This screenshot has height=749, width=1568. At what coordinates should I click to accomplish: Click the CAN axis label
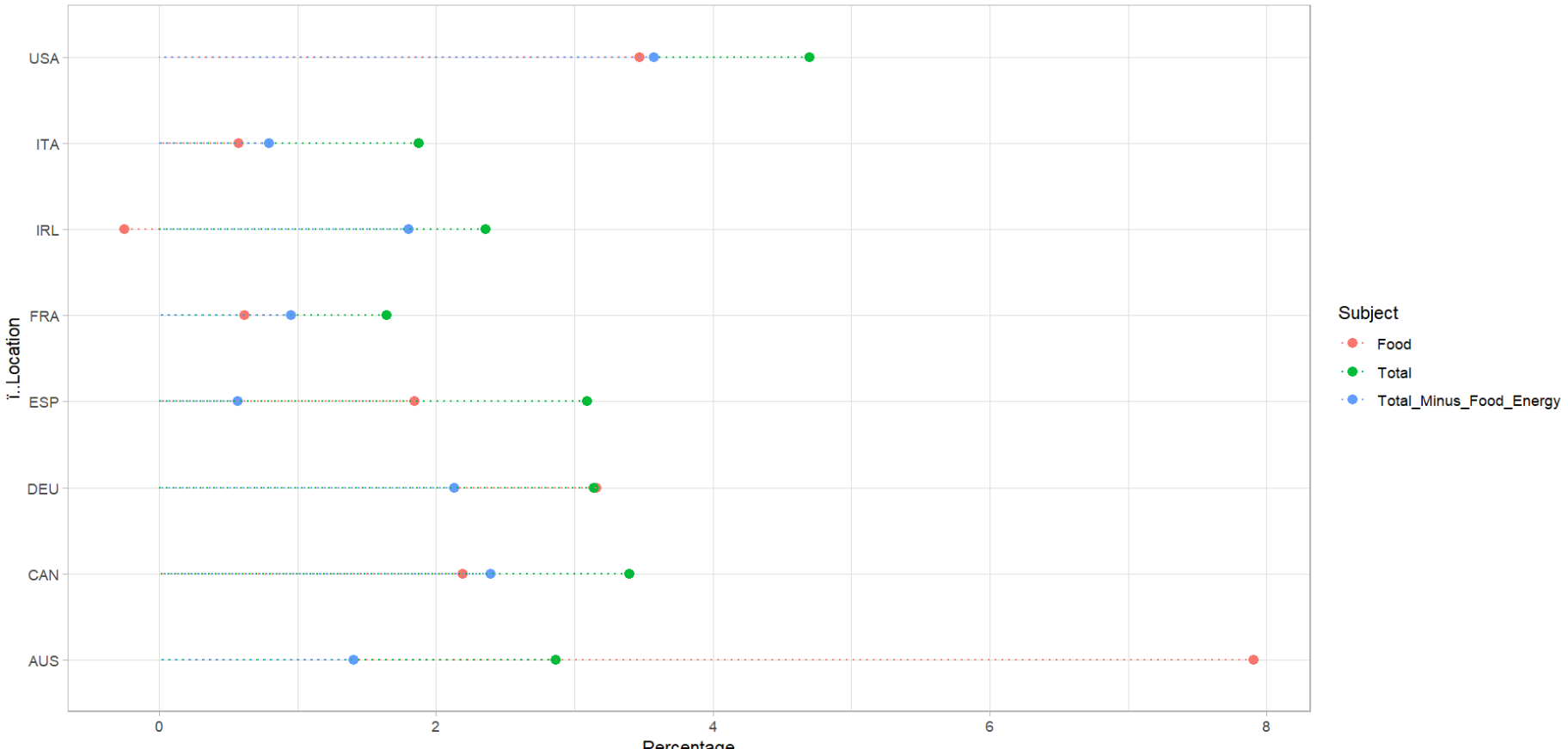(x=43, y=575)
